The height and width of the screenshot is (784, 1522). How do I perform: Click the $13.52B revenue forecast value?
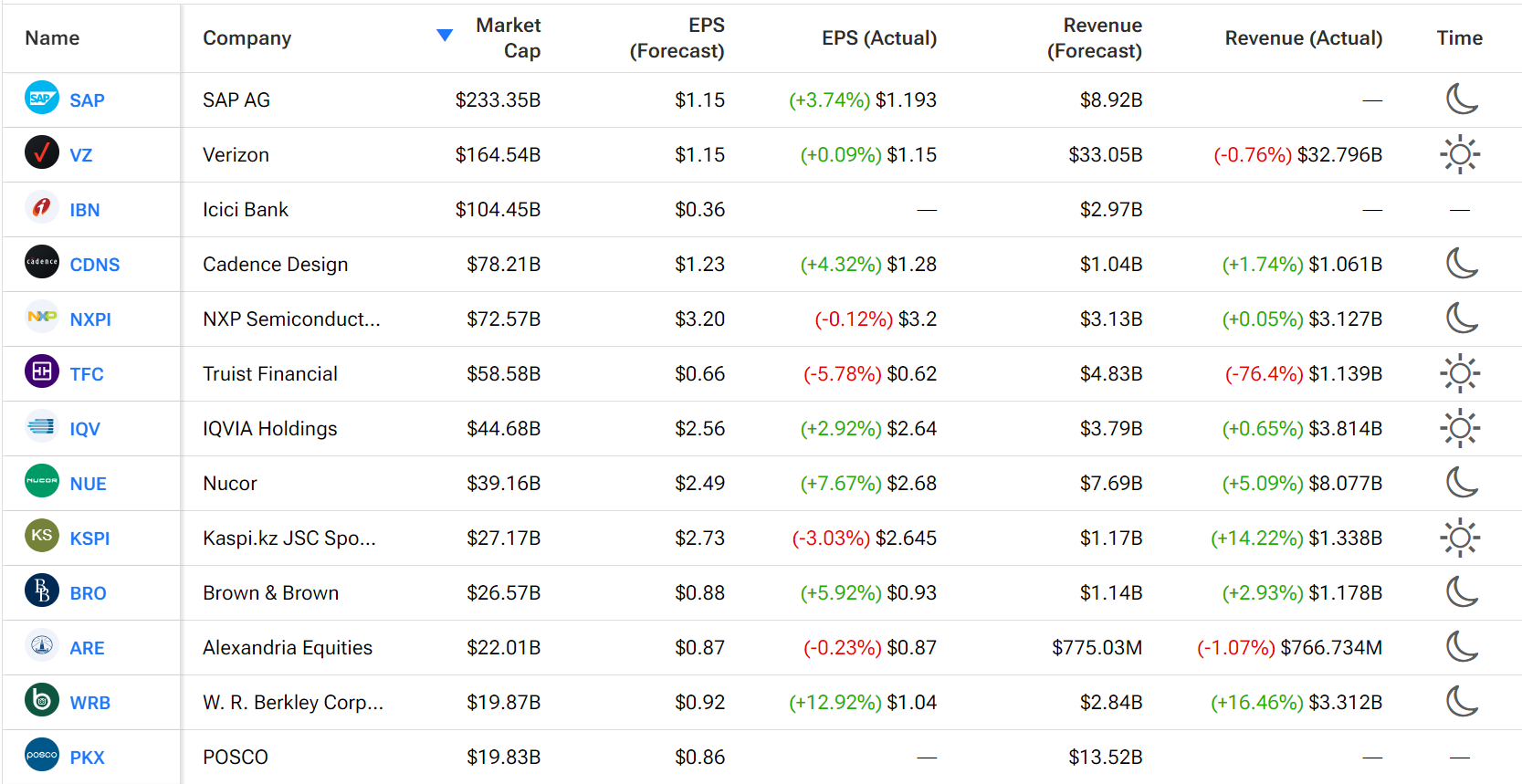[1106, 758]
